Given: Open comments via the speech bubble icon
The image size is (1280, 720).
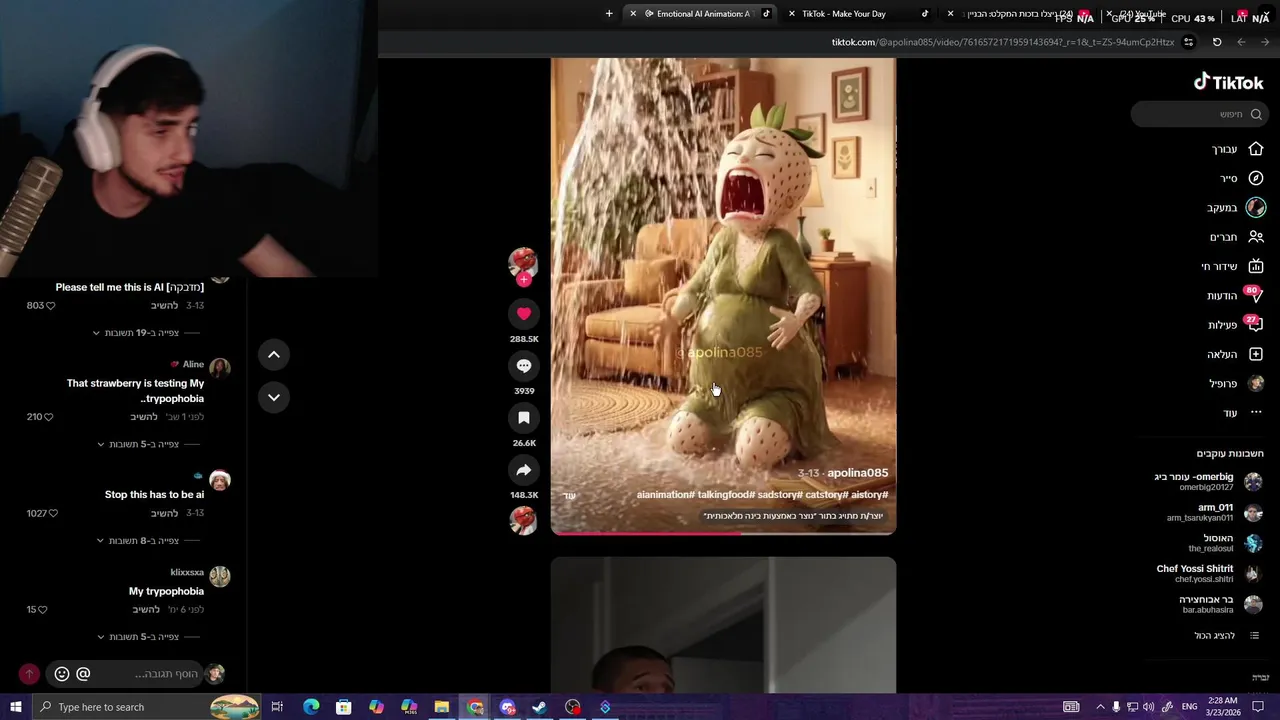Looking at the screenshot, I should [x=523, y=366].
